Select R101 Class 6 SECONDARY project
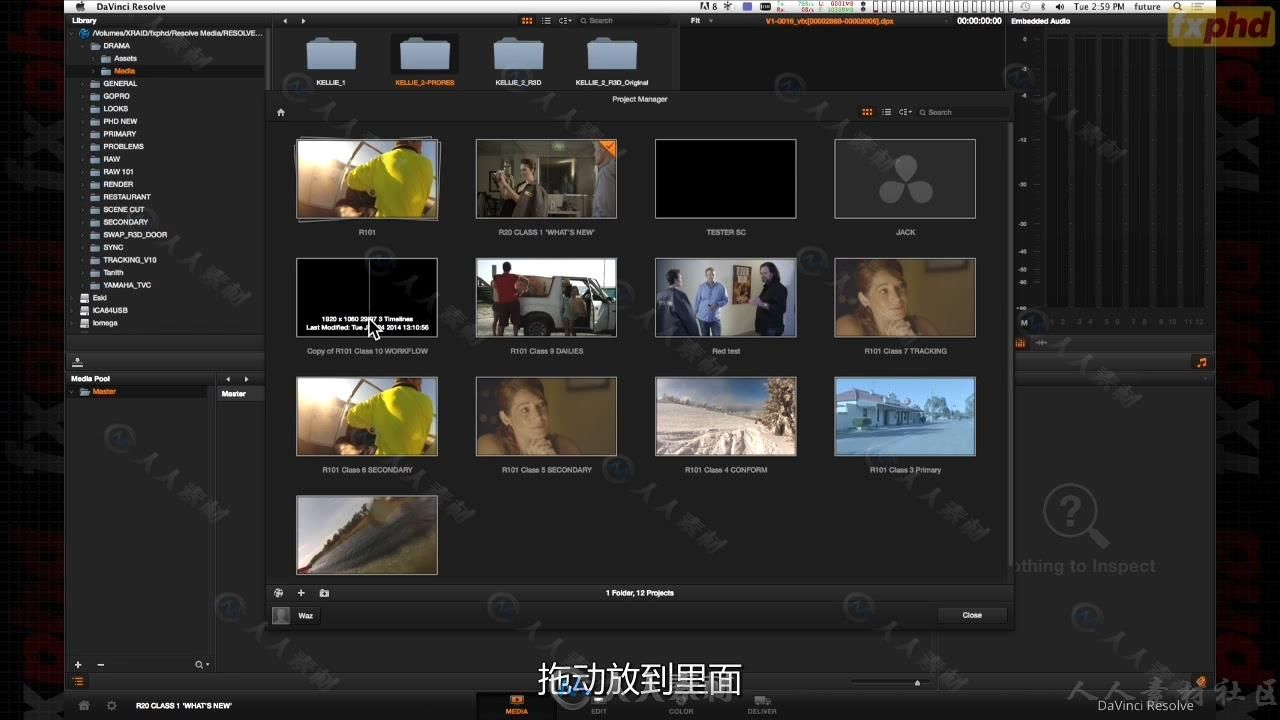Screen dimensions: 1280x720 coord(367,416)
